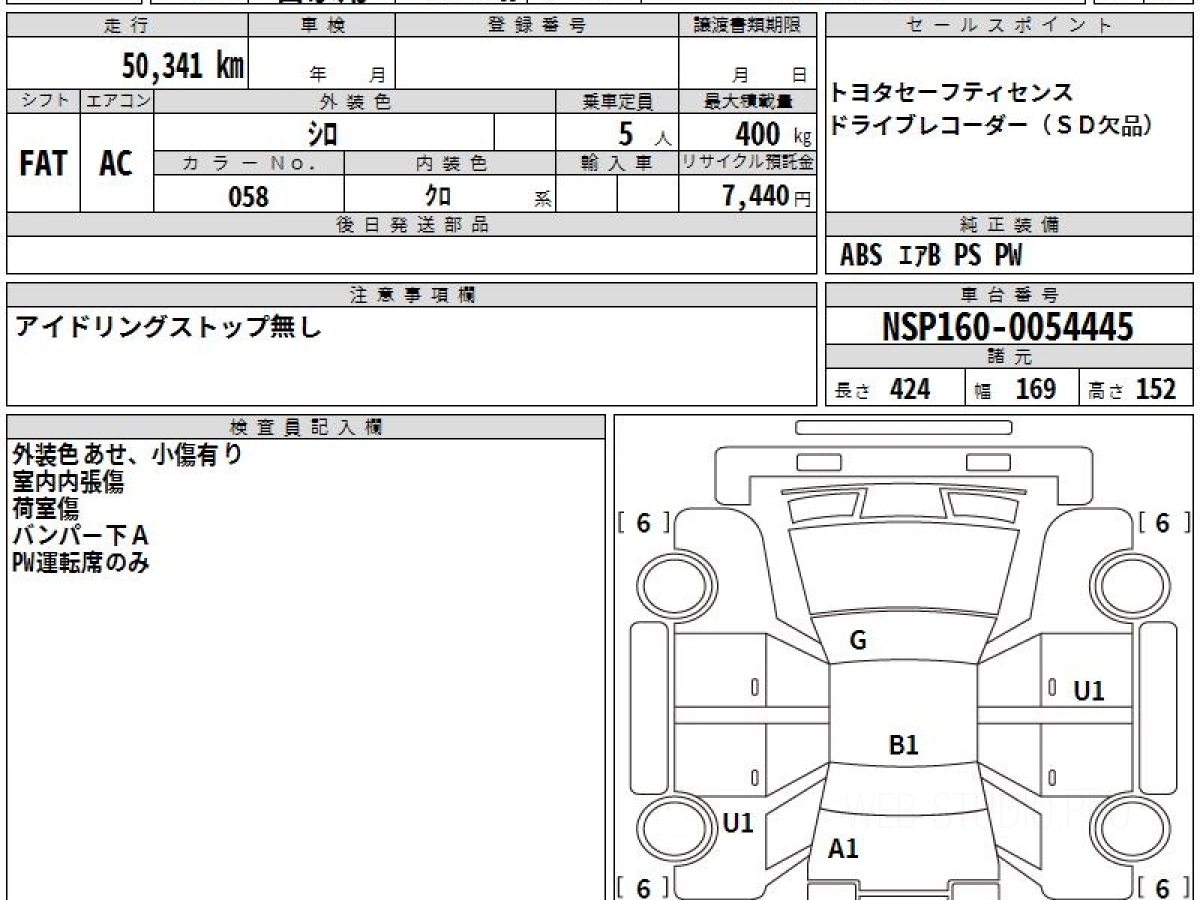
Task: Click the エアコン header cell
Action: pos(117,101)
